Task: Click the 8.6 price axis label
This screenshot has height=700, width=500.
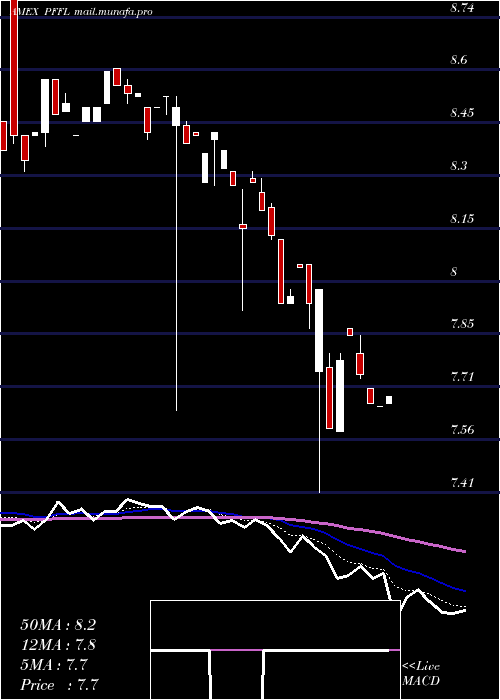Action: coord(459,60)
